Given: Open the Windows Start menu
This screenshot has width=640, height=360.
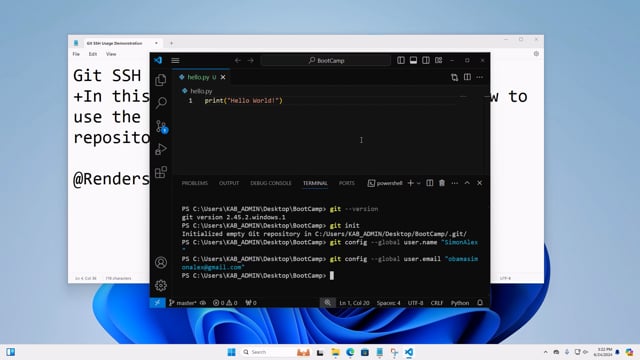Looking at the screenshot, I should click(x=231, y=352).
